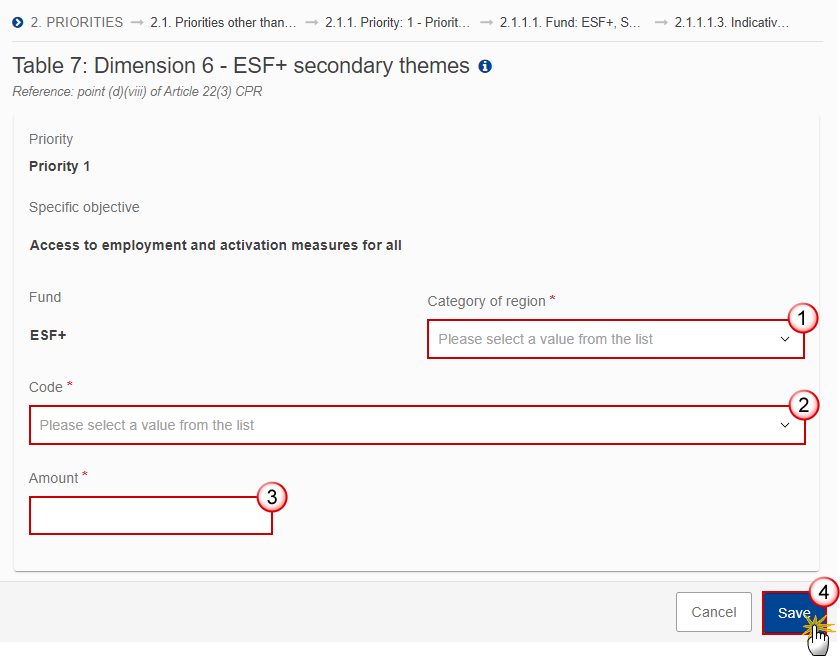This screenshot has width=840, height=658.
Task: Open the 2.1. Priorities other than breadcrumb
Action: [x=223, y=23]
